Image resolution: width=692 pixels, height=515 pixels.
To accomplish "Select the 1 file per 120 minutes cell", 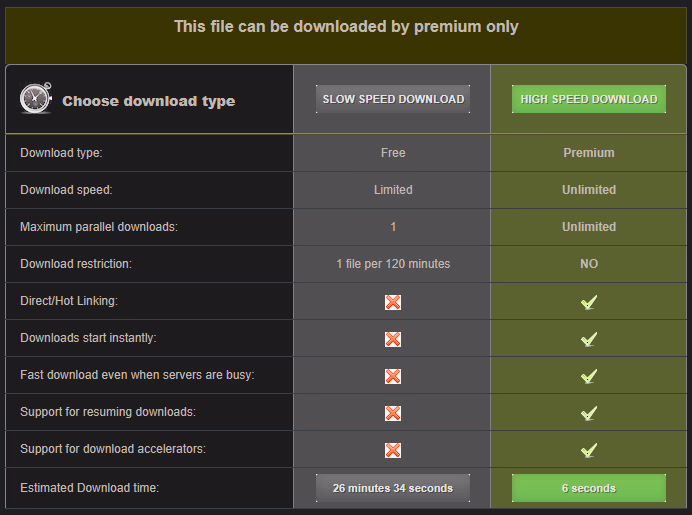I will coord(393,264).
